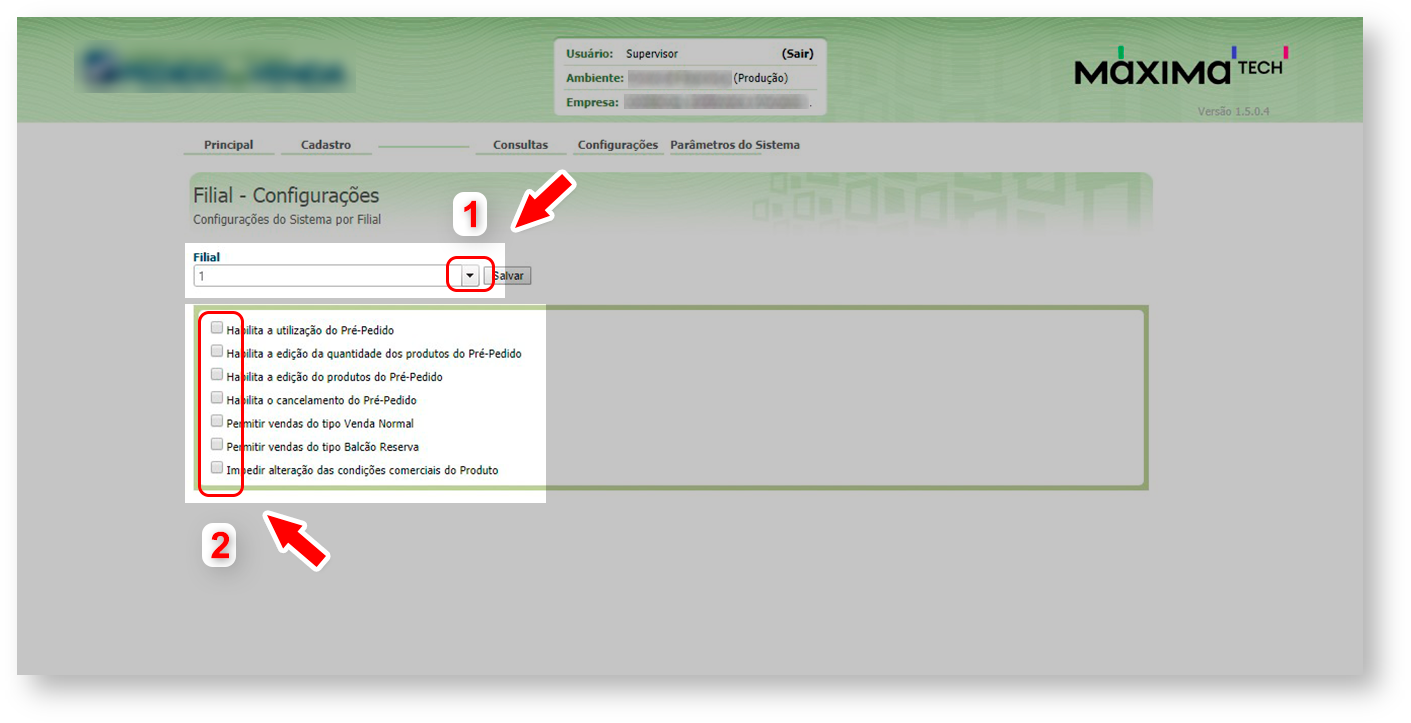Image resolution: width=1411 pixels, height=723 pixels.
Task: Click the Filial - Configurações page heading
Action: point(286,196)
